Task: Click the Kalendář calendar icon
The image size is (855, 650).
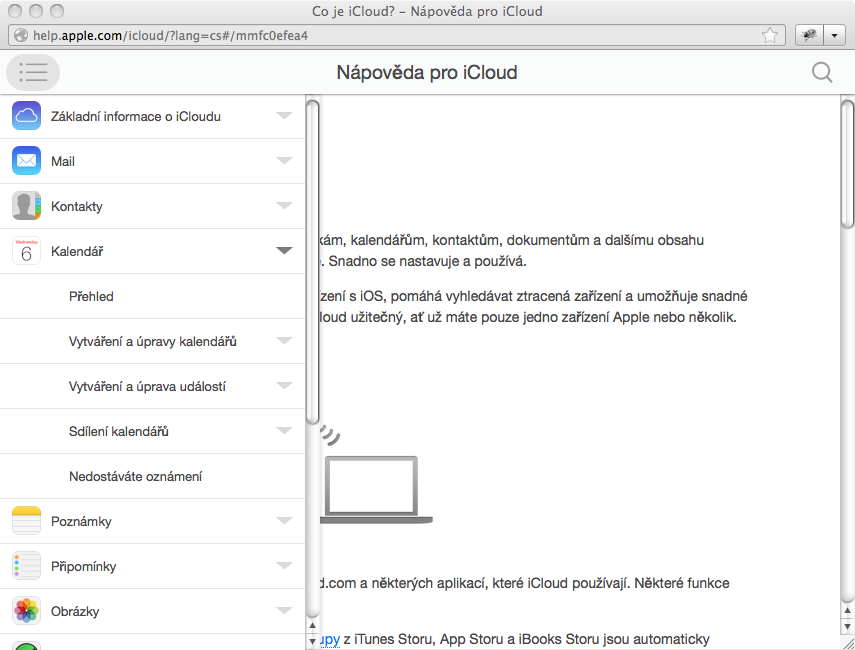Action: pyautogui.click(x=26, y=251)
